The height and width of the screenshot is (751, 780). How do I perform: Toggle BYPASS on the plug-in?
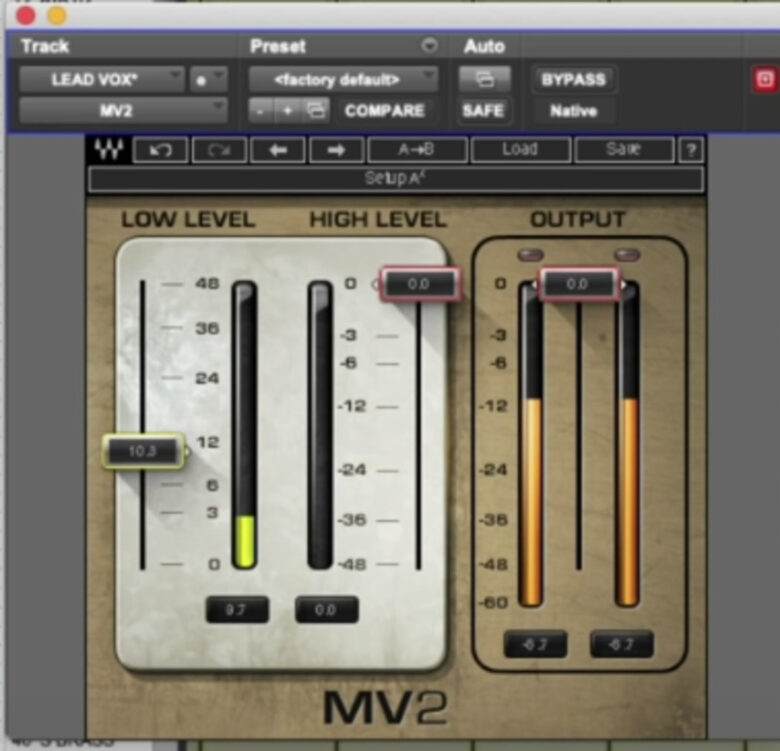pos(574,80)
